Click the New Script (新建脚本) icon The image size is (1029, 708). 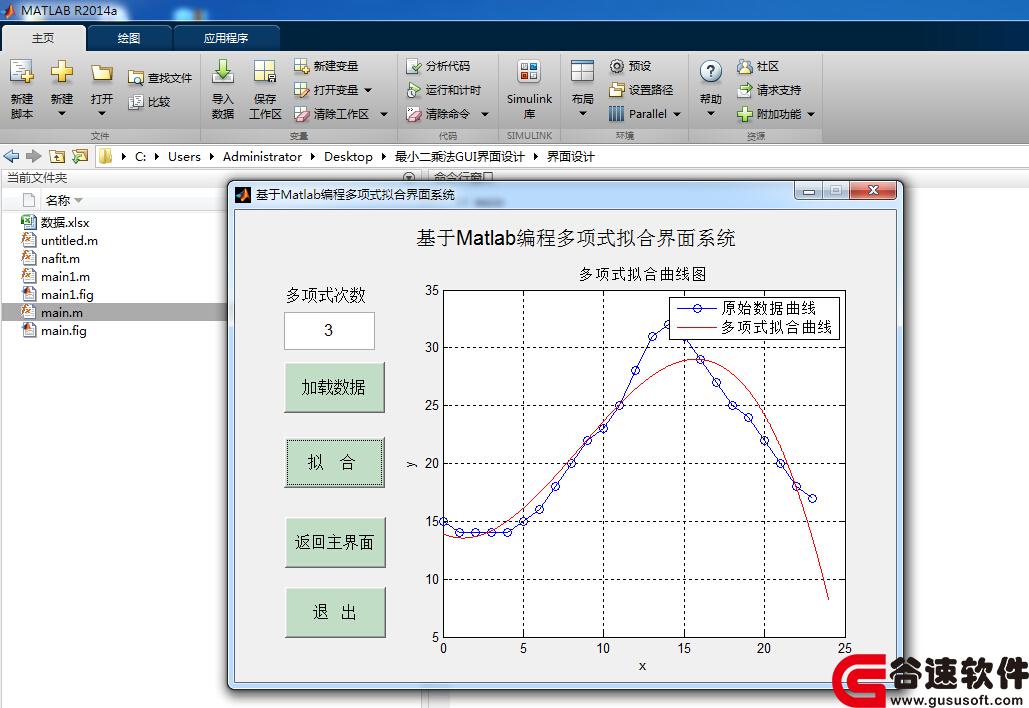click(x=21, y=72)
